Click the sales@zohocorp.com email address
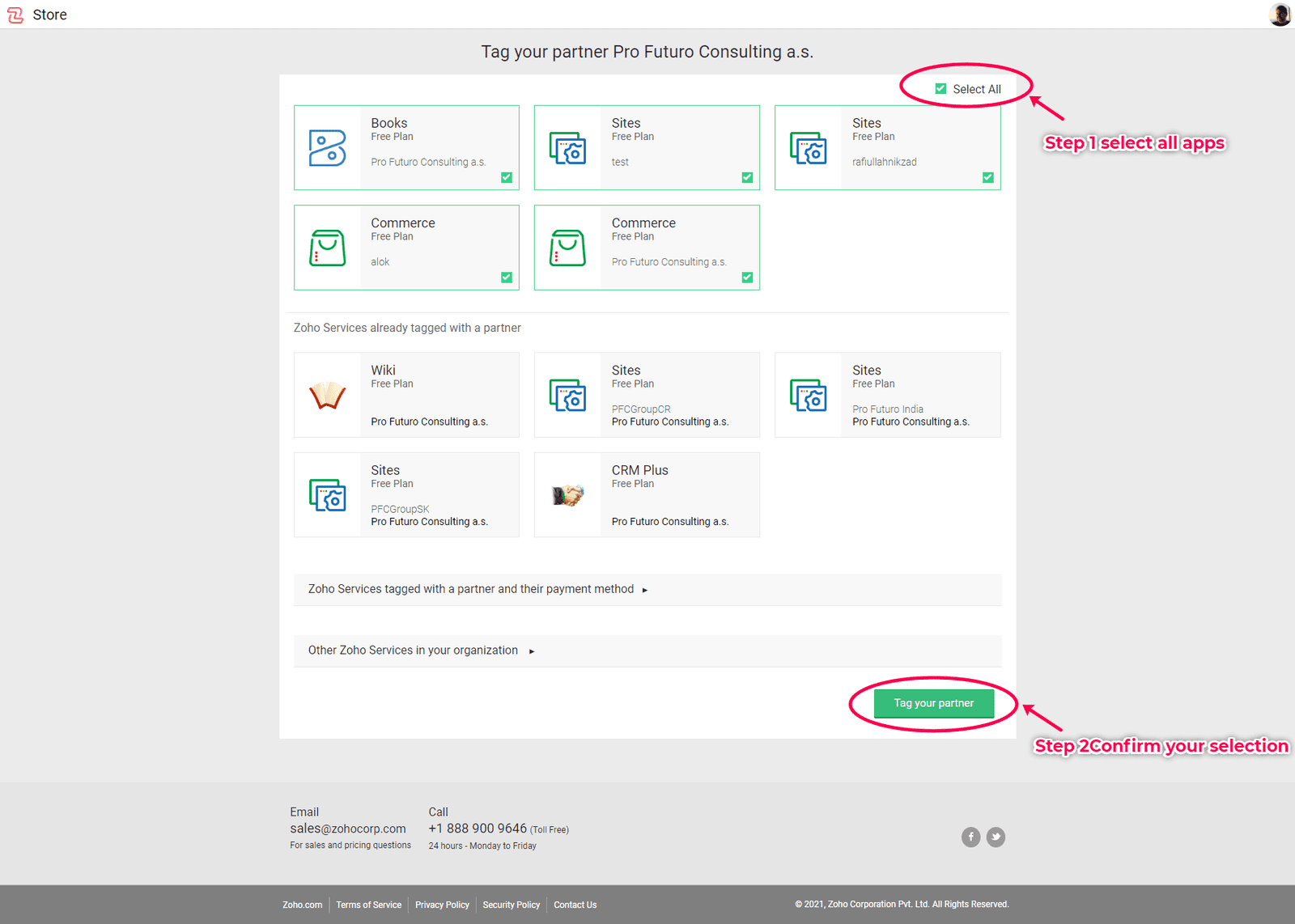 pos(348,829)
